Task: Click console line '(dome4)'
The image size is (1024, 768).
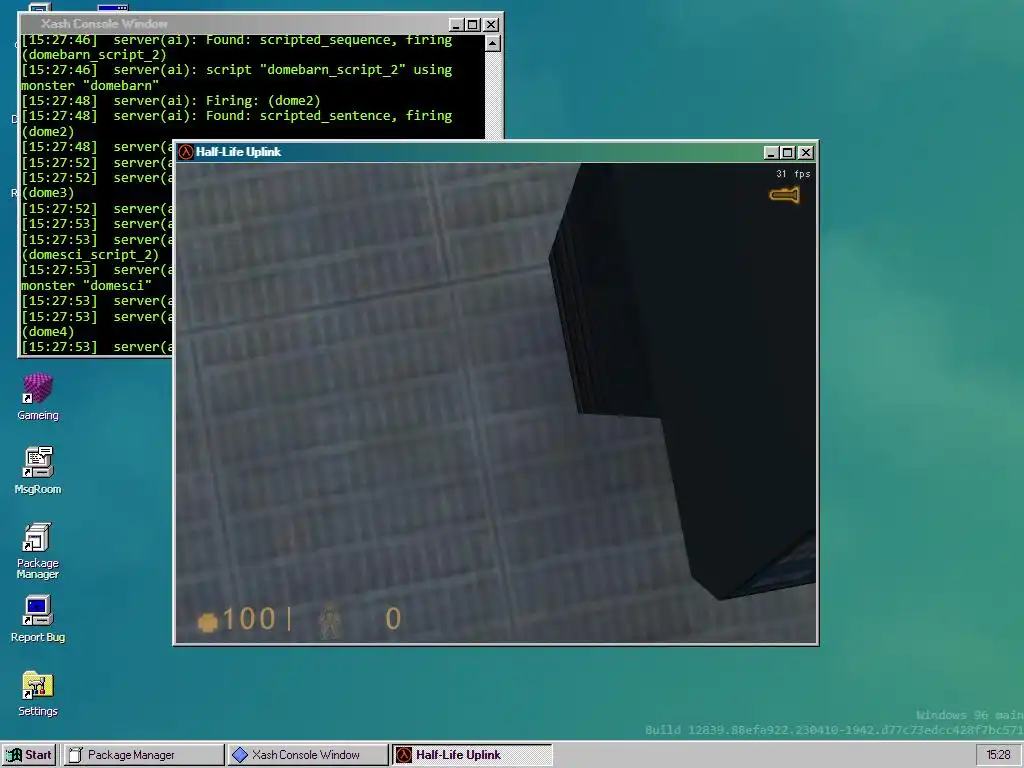Action: coord(48,332)
